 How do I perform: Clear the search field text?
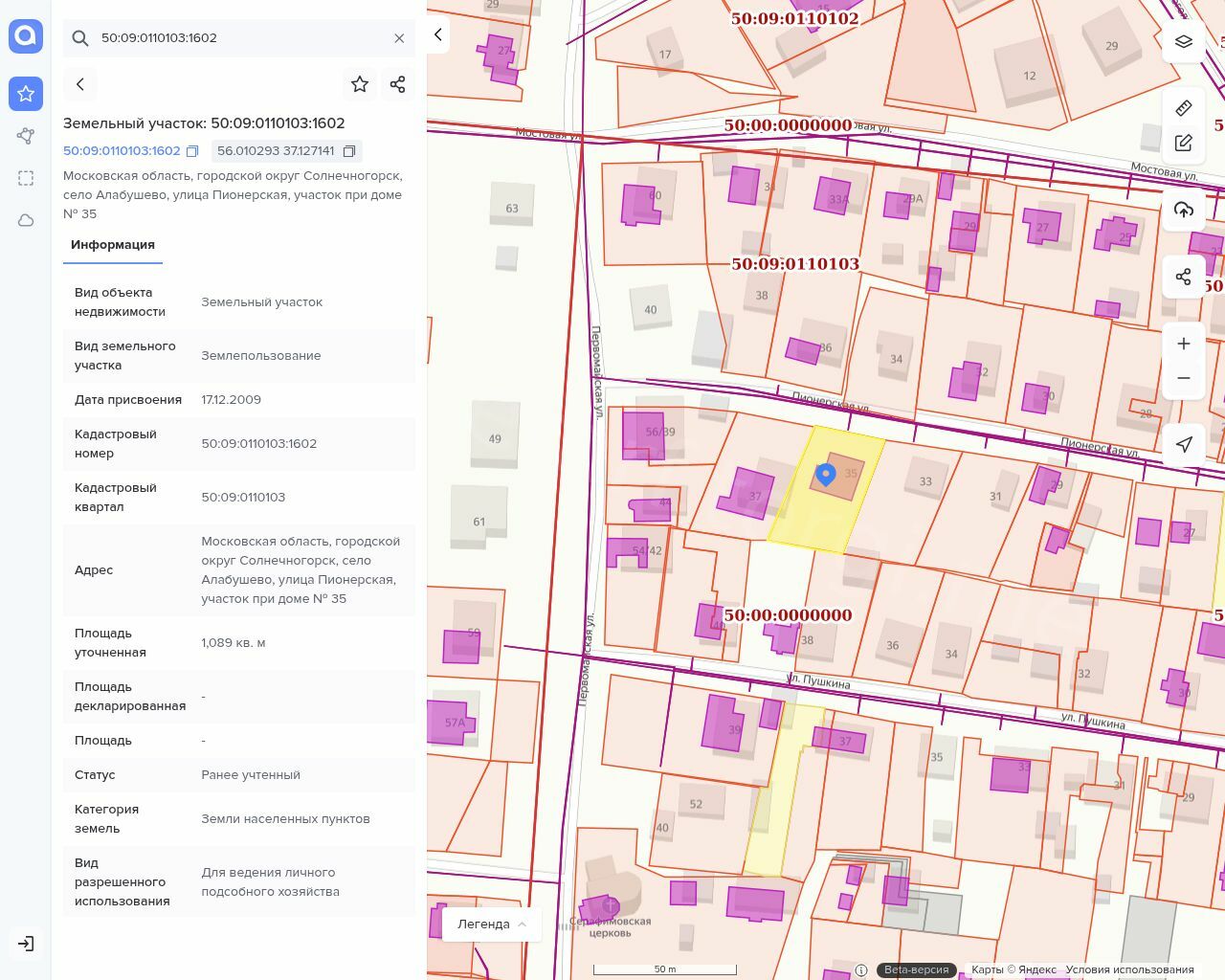(x=399, y=38)
